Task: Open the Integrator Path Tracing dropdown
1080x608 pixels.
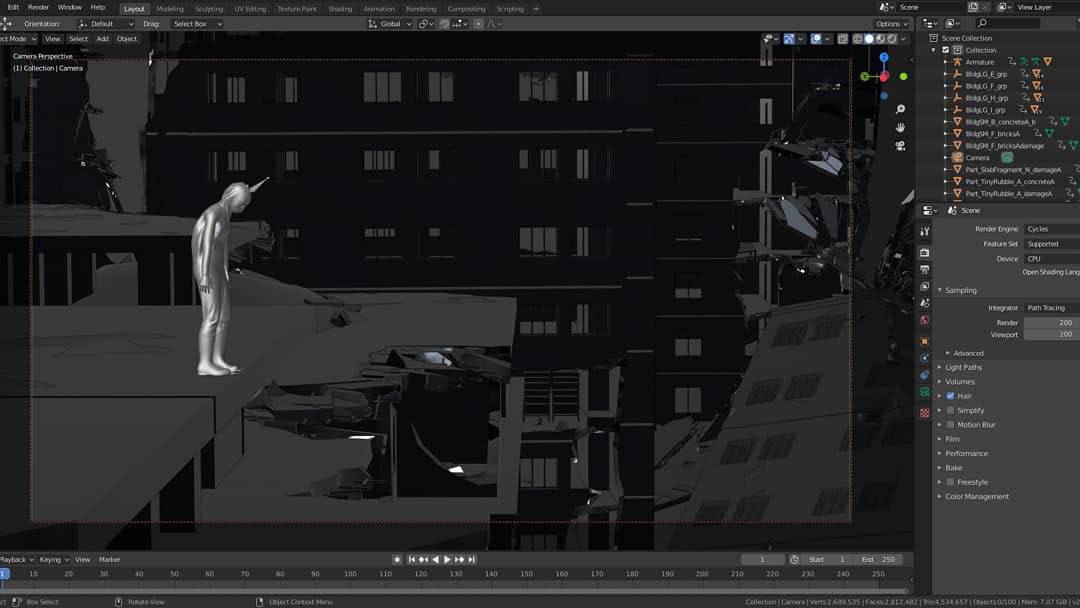Action: pos(1051,308)
